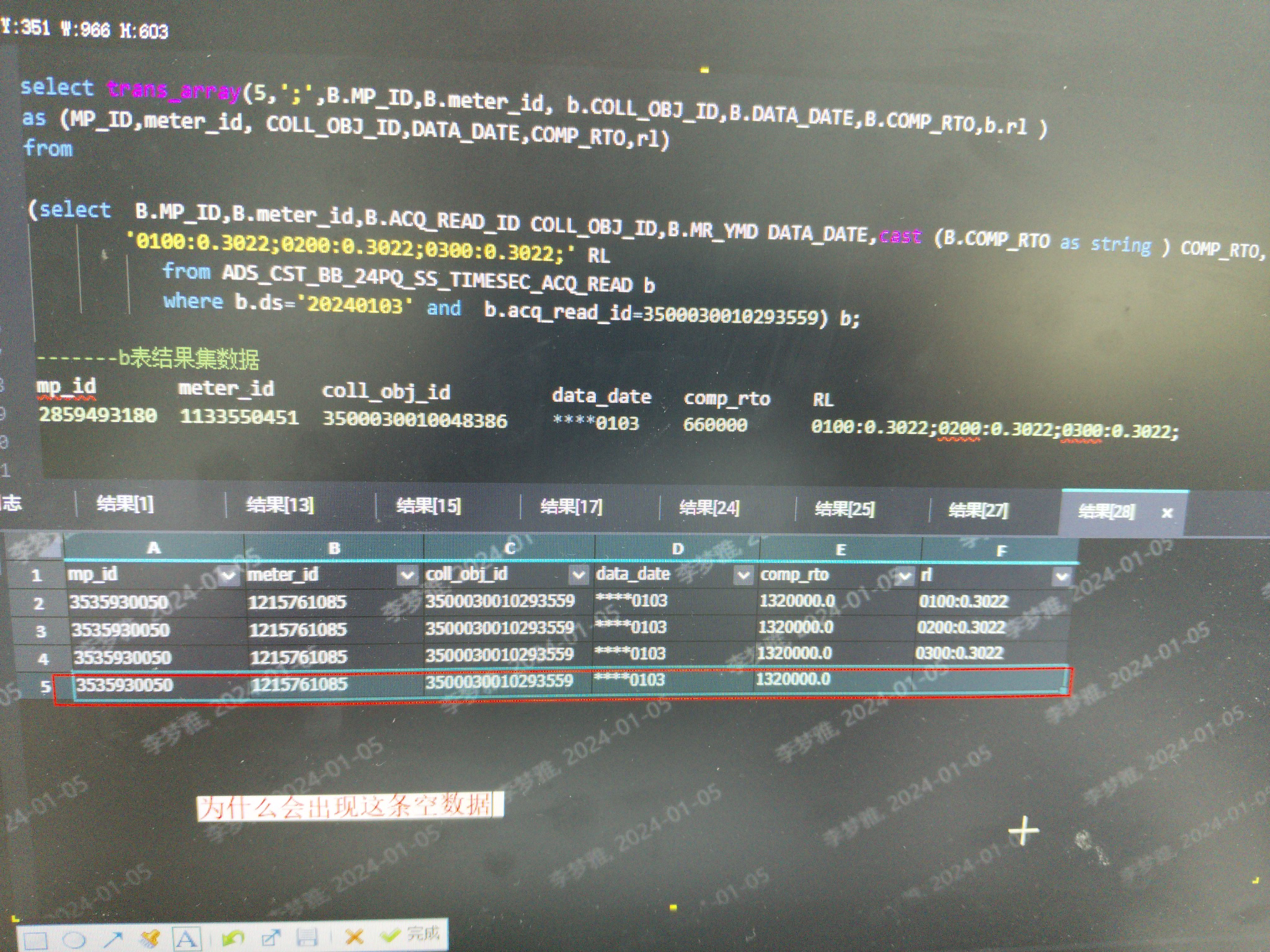Open meter_id column filter dropdown
The image size is (1270, 952).
click(407, 576)
